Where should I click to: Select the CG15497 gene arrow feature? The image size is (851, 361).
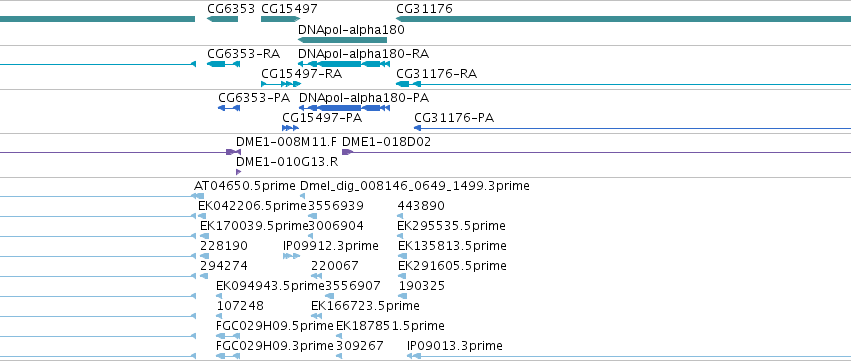[x=281, y=19]
